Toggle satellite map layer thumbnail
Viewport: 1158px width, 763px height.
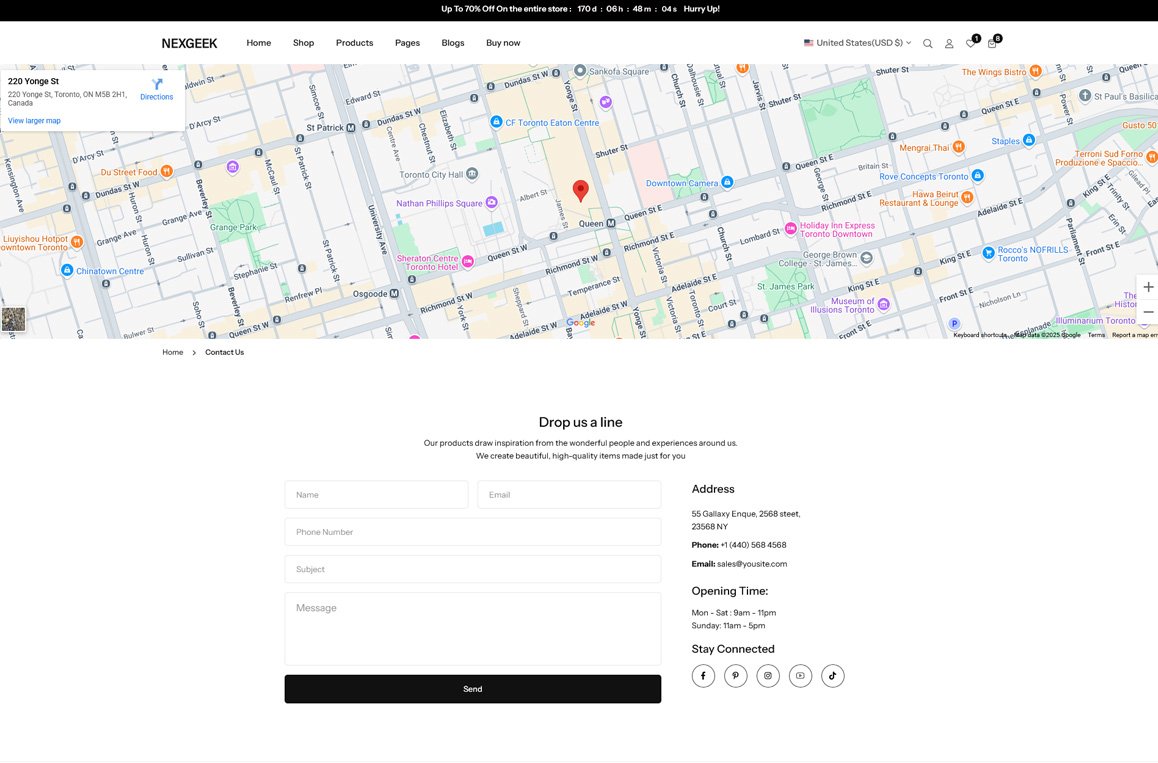coord(14,319)
